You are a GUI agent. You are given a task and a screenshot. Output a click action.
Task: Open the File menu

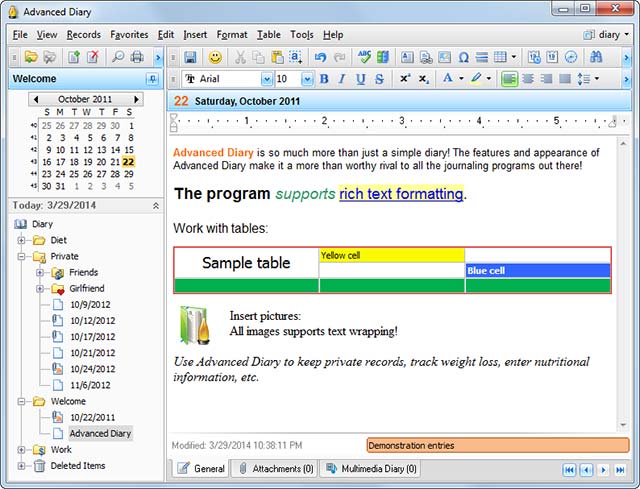[20, 35]
